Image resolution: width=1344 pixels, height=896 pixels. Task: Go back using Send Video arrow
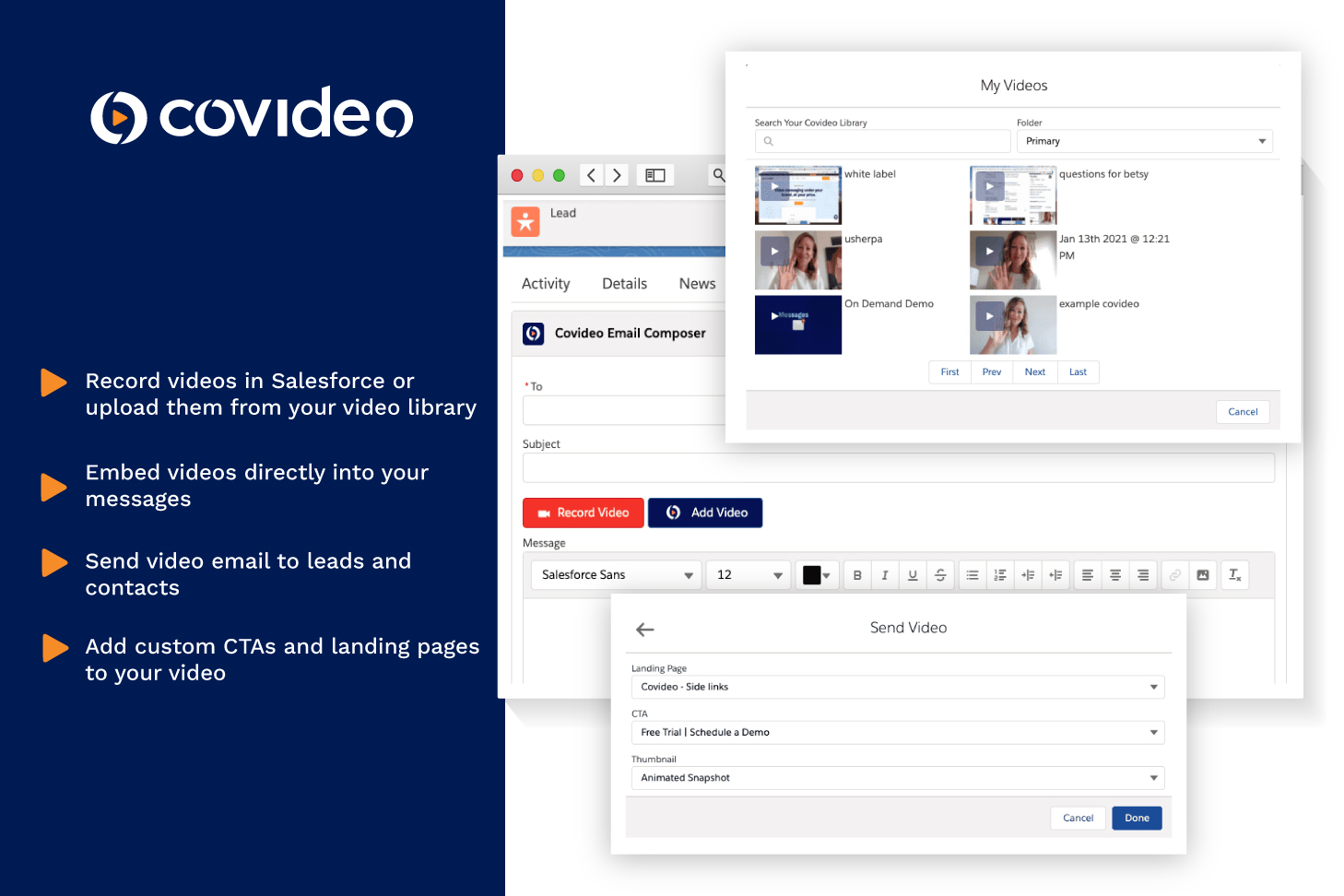pos(645,630)
